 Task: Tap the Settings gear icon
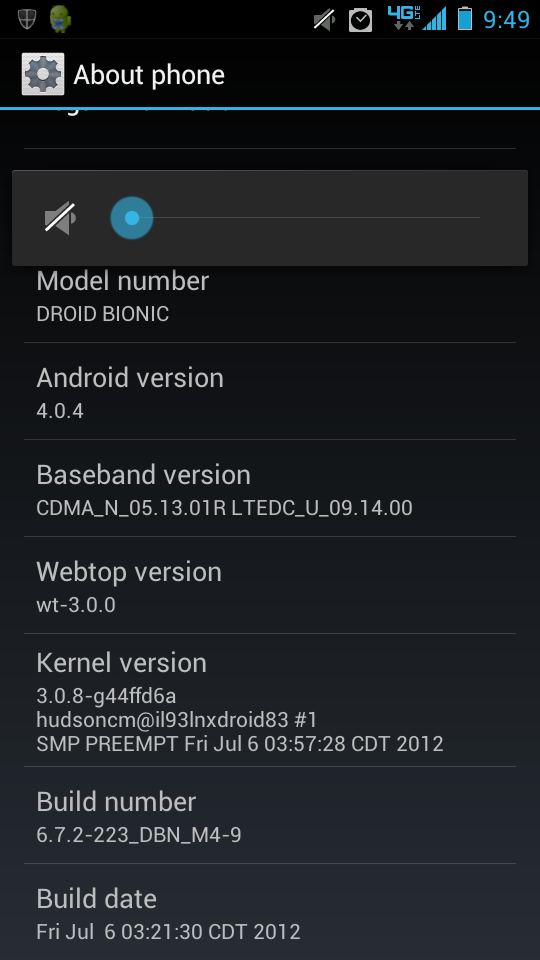43,74
